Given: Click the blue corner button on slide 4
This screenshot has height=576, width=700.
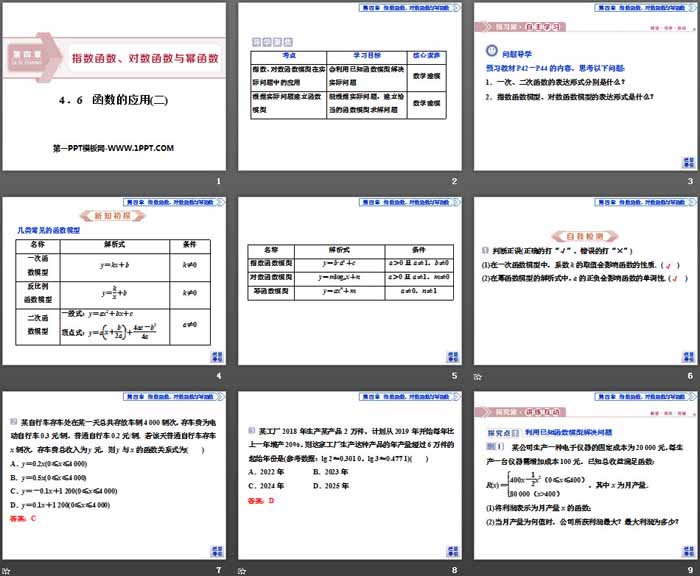Looking at the screenshot, I should tap(217, 357).
